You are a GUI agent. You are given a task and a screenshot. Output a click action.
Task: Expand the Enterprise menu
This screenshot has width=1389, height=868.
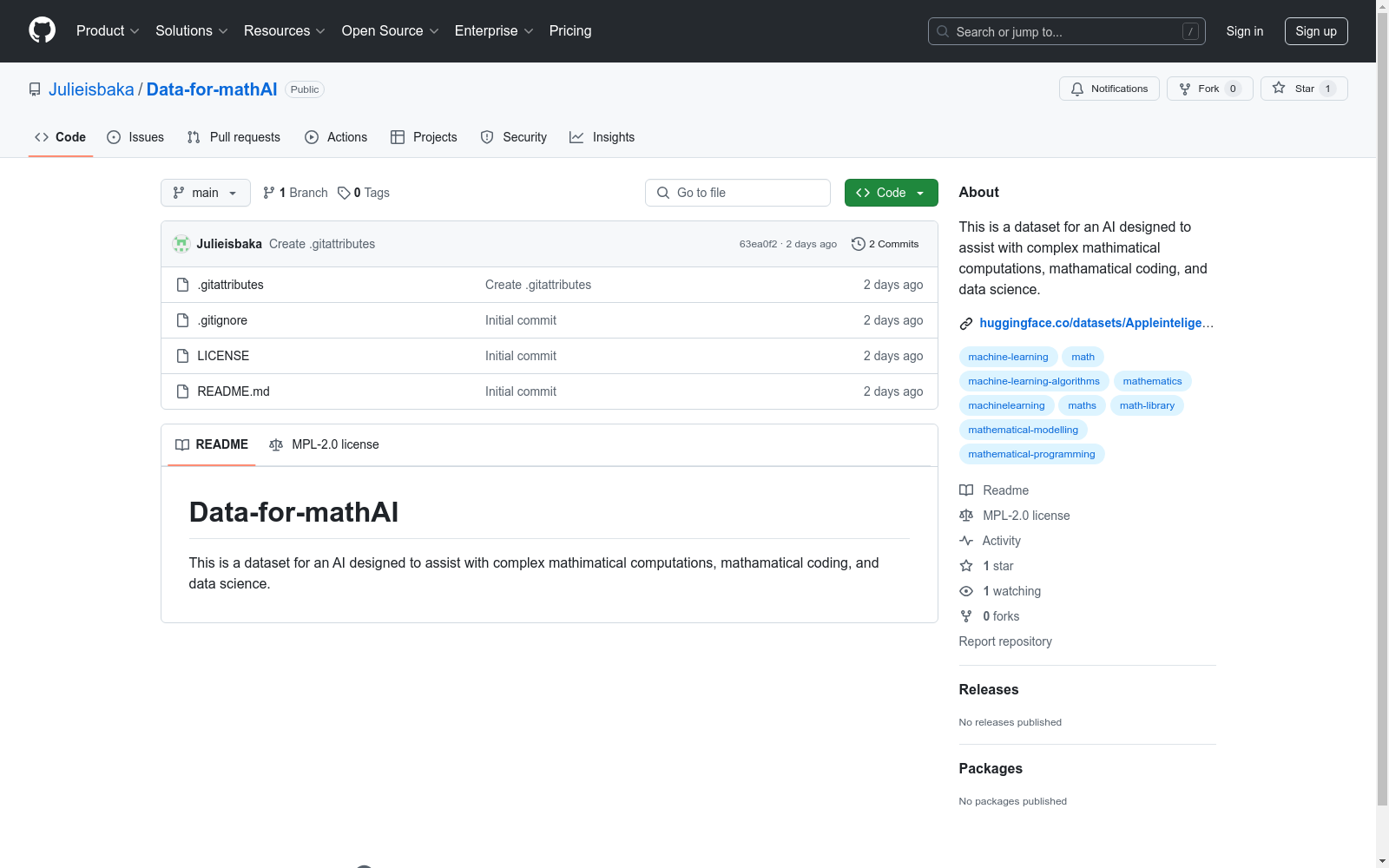pyautogui.click(x=494, y=31)
